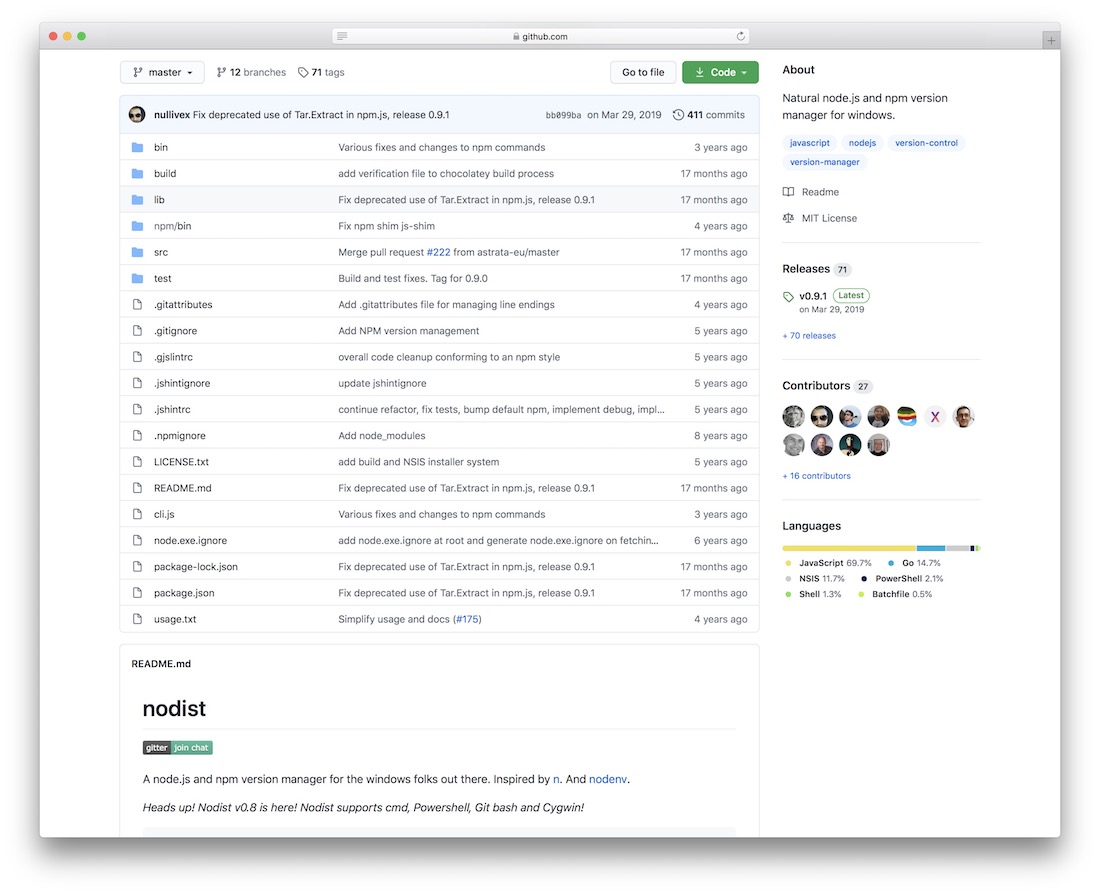Open the package.json file name

[184, 593]
